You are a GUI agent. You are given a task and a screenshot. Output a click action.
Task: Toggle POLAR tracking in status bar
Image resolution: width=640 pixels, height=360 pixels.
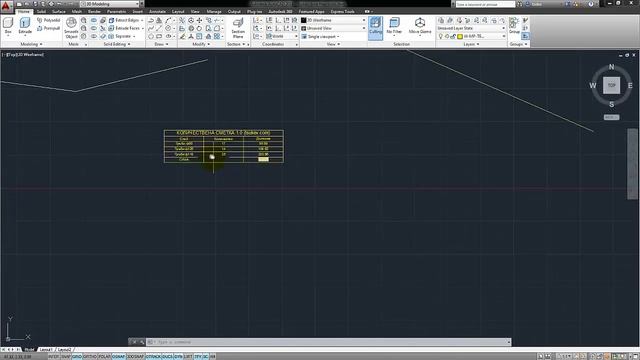(x=104, y=356)
